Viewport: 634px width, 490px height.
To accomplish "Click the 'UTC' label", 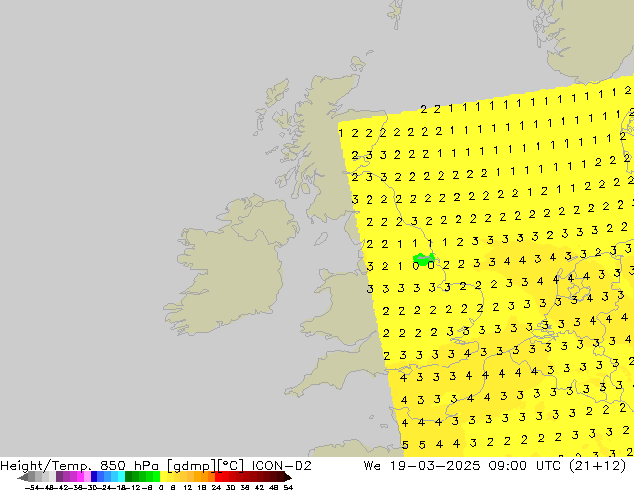I will pyautogui.click(x=548, y=466).
